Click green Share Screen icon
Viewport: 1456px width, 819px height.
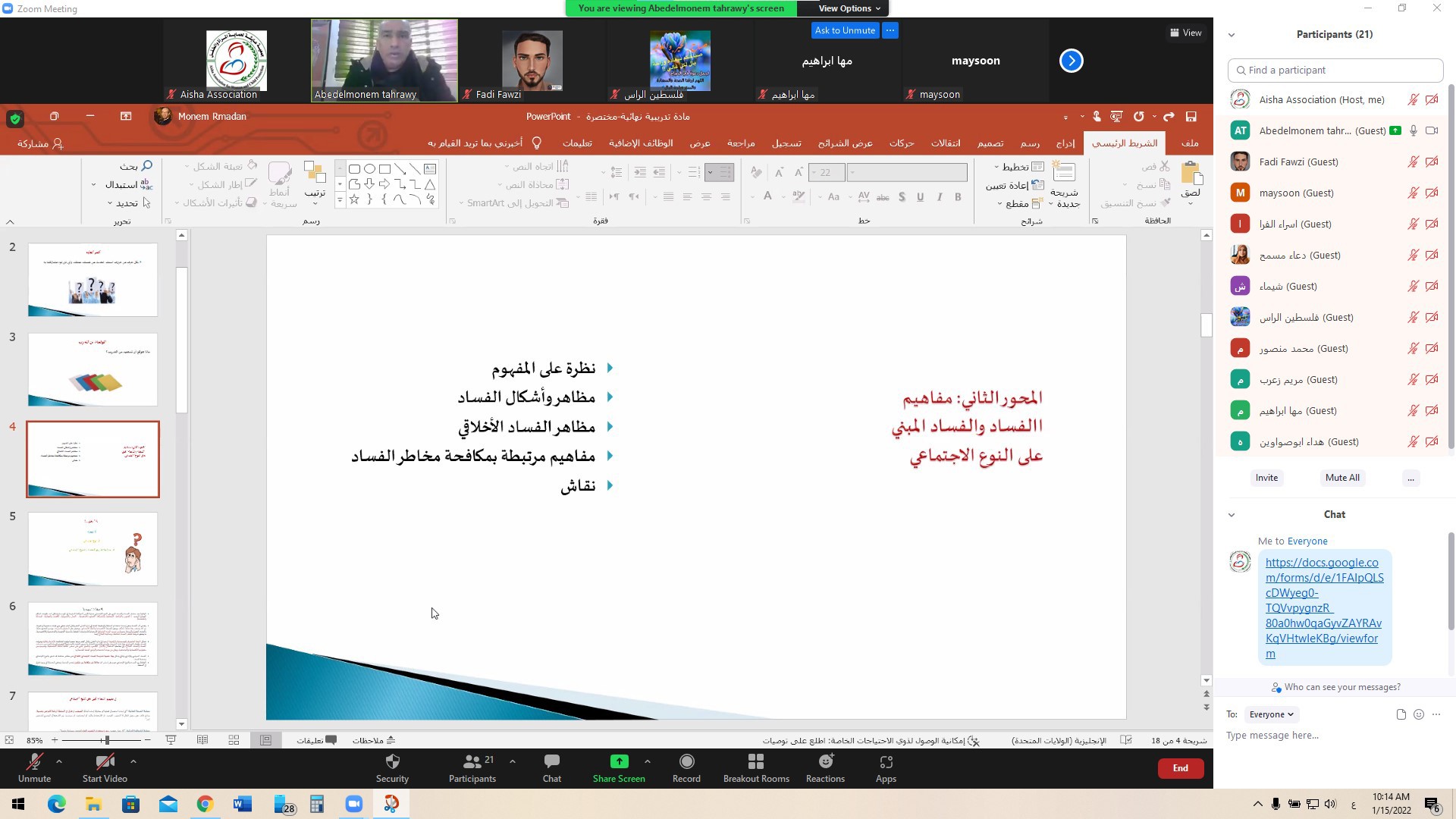tap(619, 761)
